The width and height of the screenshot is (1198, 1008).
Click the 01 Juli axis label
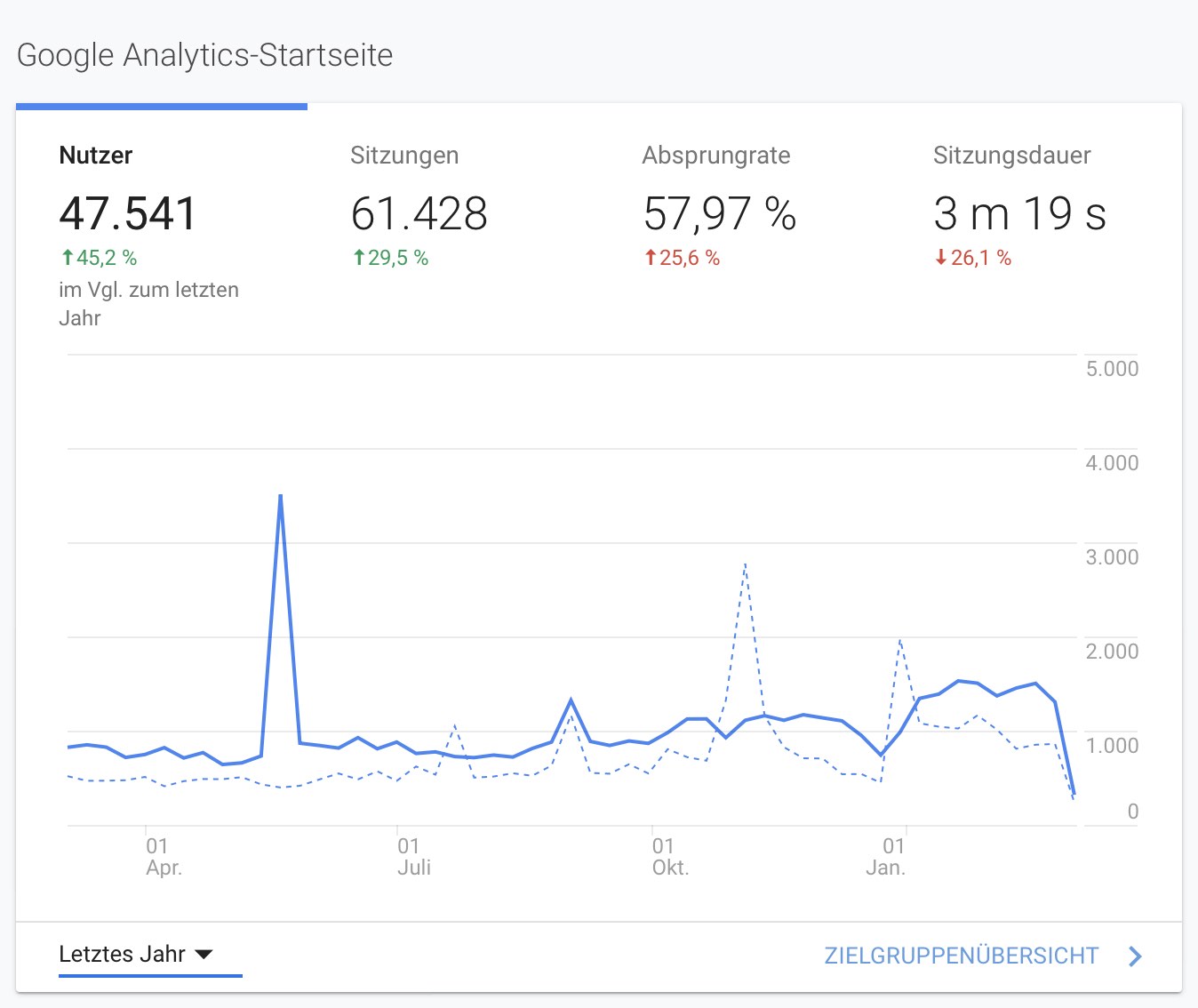tap(413, 857)
